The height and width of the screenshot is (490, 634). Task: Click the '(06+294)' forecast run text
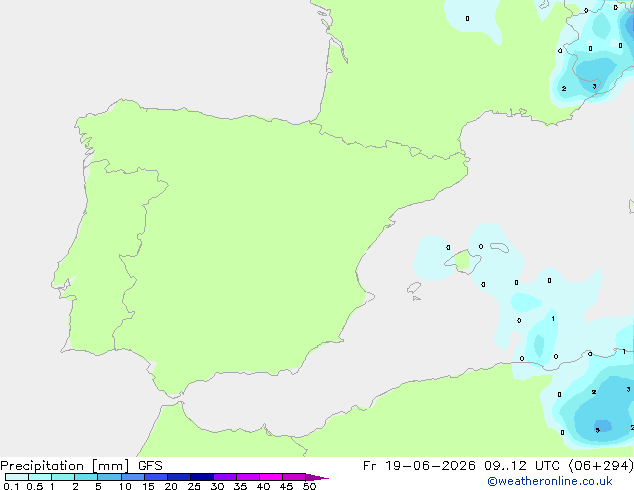click(x=601, y=466)
